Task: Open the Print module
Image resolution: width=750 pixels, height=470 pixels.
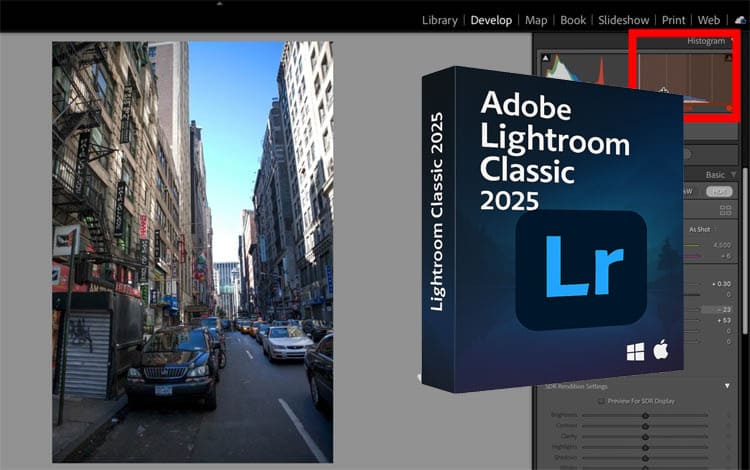Action: point(673,20)
